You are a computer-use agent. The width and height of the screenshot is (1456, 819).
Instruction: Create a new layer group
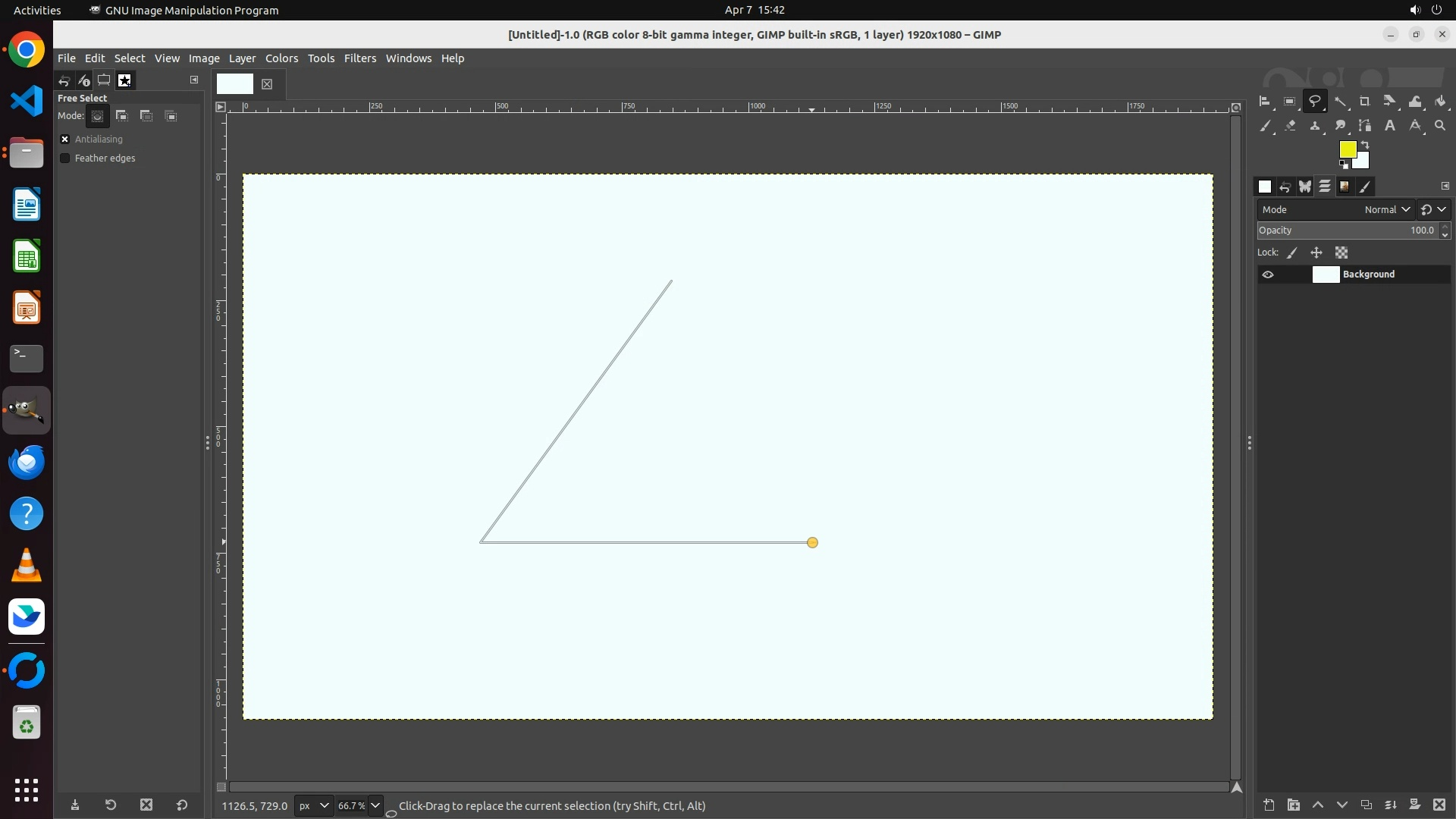click(1294, 805)
